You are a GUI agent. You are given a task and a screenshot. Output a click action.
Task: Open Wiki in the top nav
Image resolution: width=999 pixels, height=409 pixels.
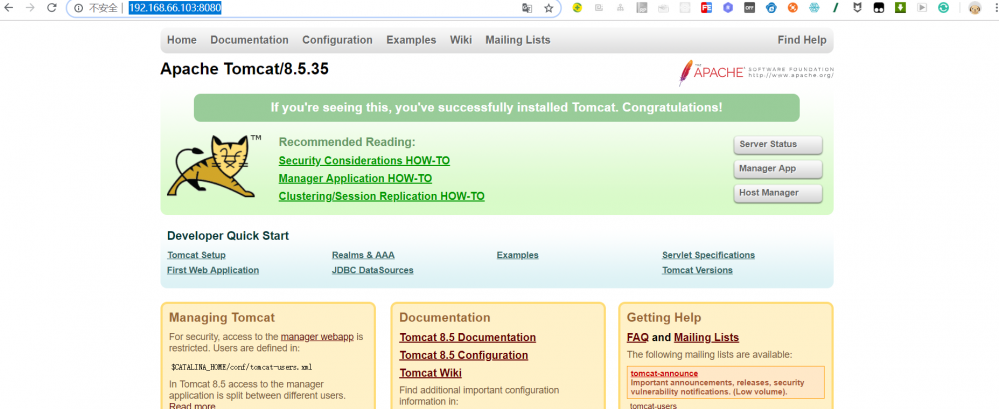(x=461, y=39)
